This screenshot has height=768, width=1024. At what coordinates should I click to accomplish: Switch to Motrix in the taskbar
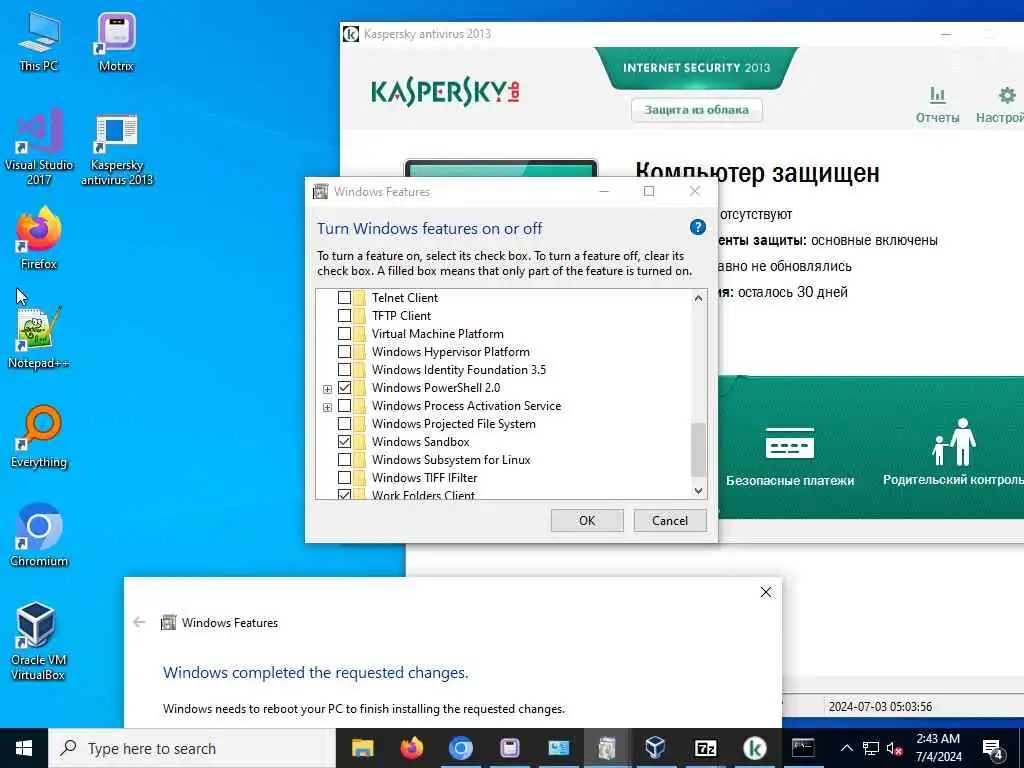(x=509, y=748)
